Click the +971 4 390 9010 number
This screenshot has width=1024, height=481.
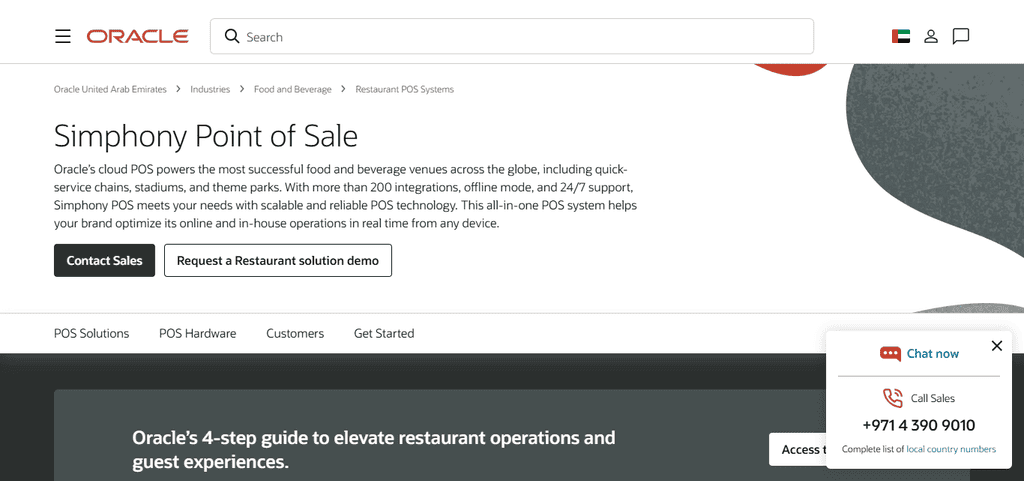[x=918, y=426]
